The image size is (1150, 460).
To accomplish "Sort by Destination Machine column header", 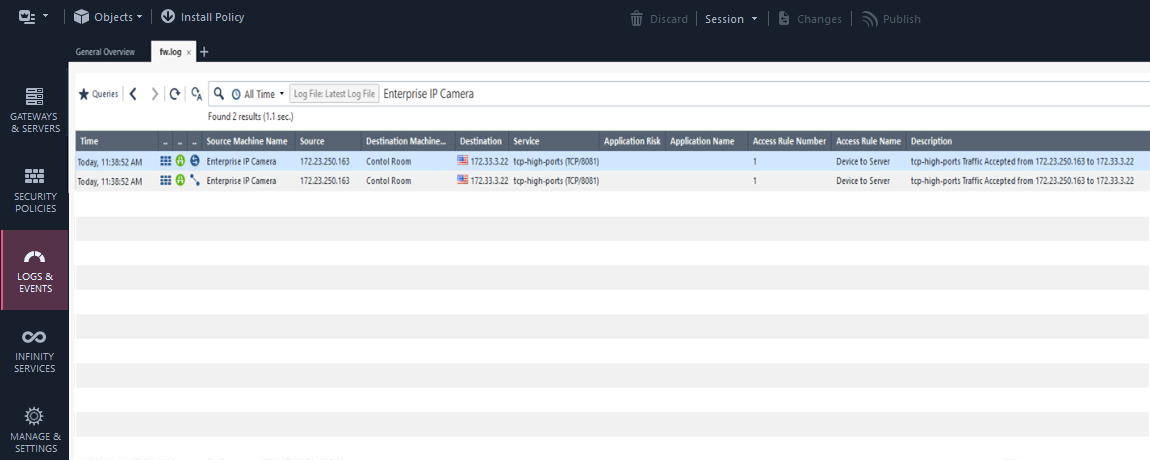I will pos(409,141).
